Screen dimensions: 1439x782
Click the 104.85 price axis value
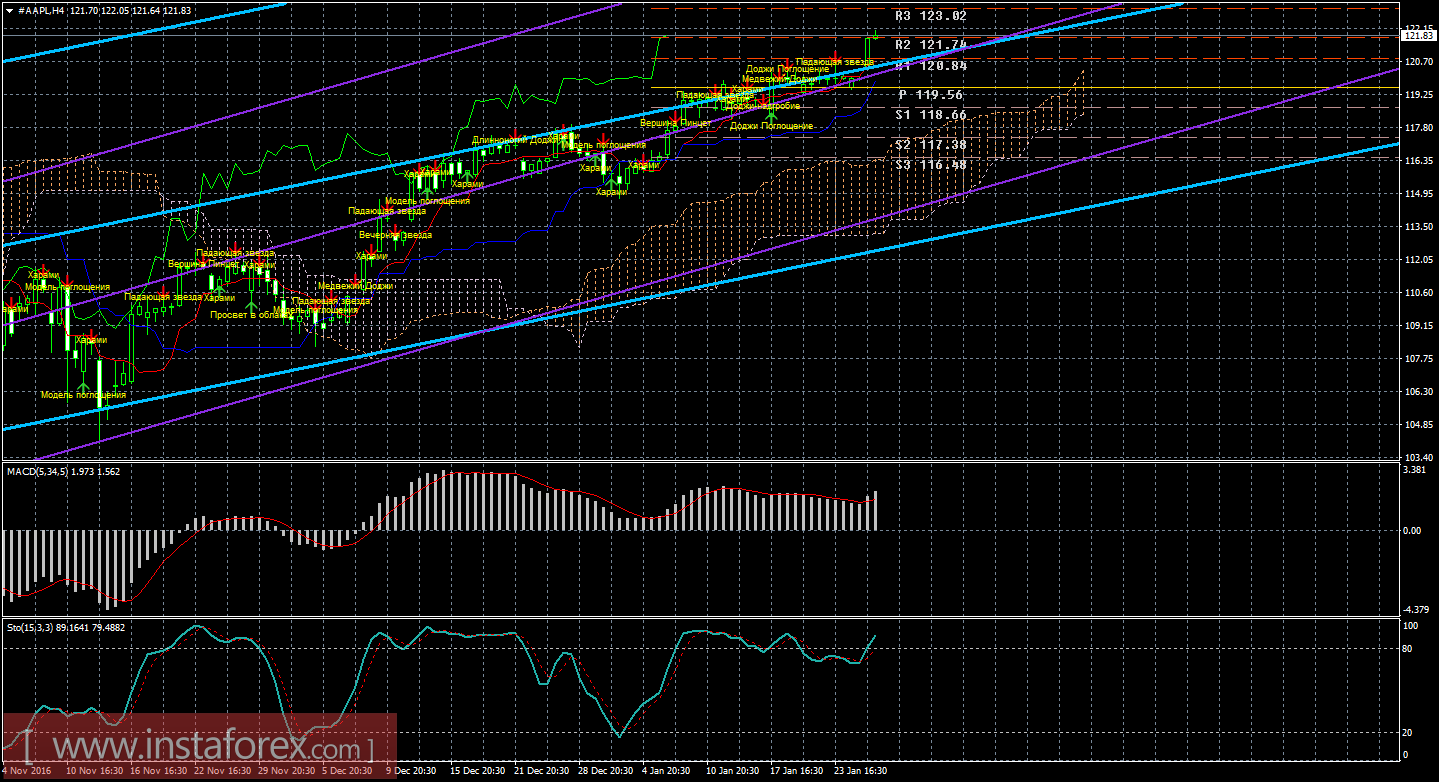coord(1417,425)
